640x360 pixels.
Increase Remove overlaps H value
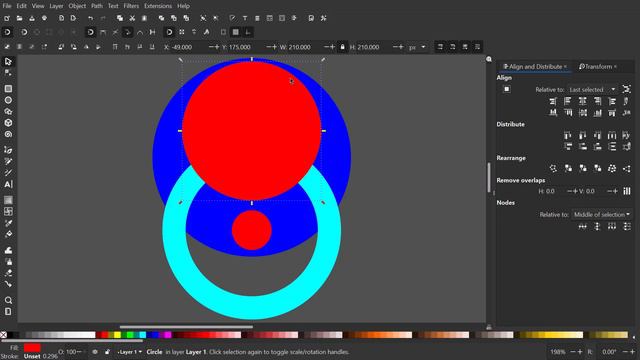coord(575,191)
